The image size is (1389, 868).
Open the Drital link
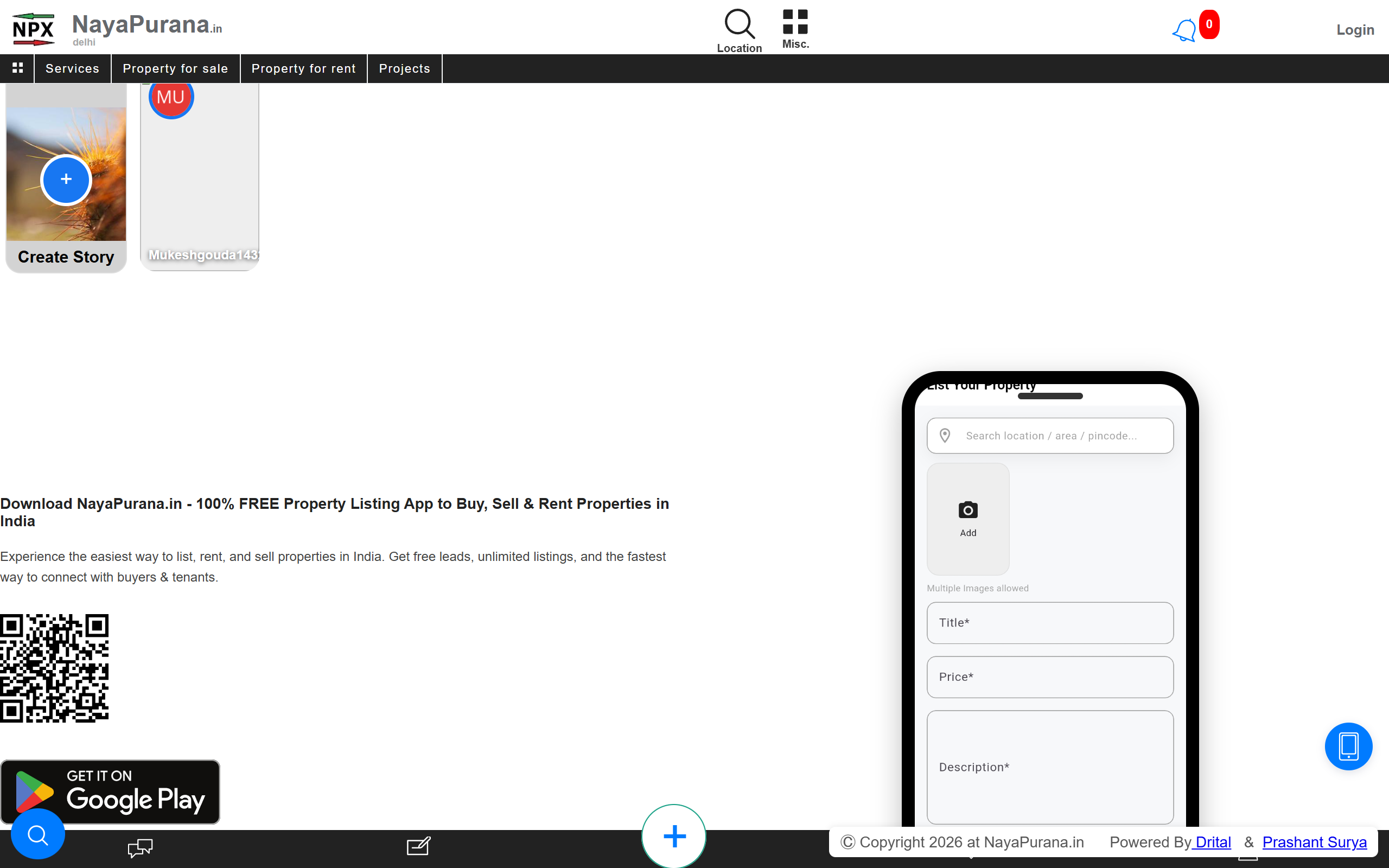click(x=1213, y=842)
